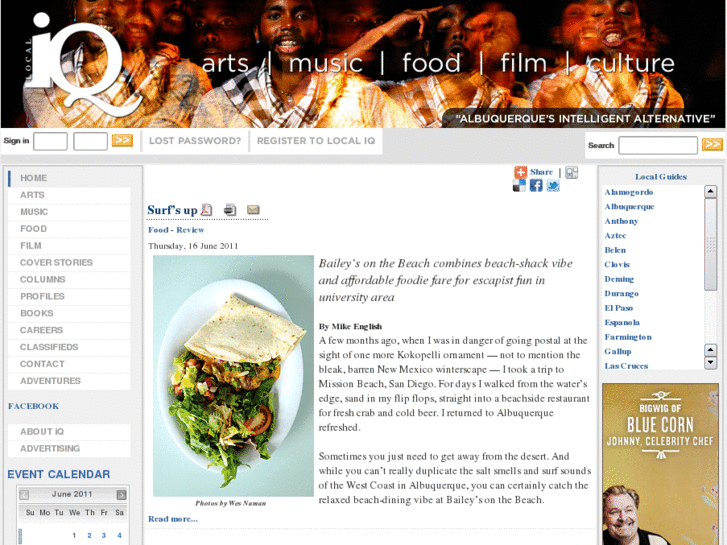727x545 pixels.
Task: Click Read more link below article
Action: [173, 519]
